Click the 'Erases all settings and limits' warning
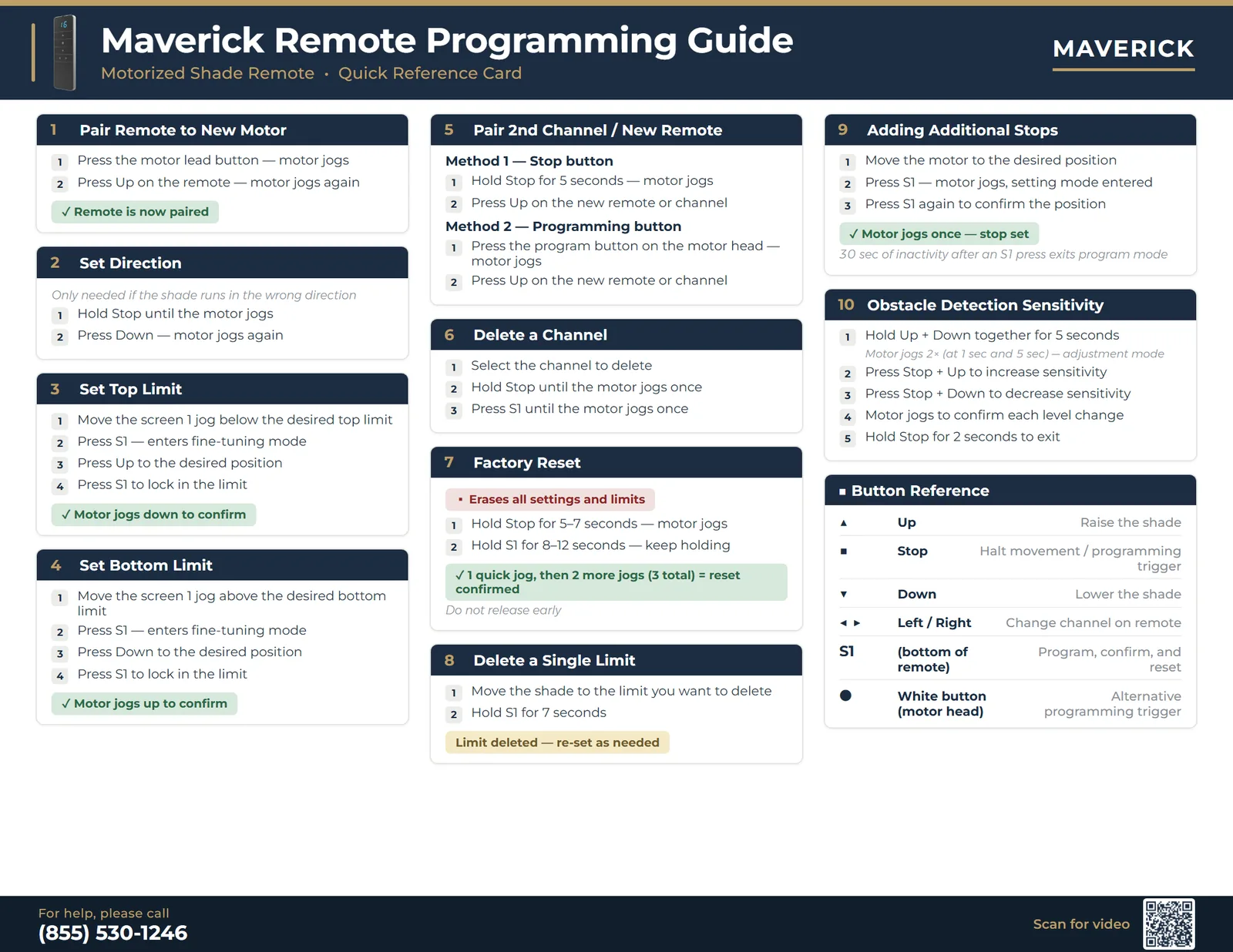The image size is (1233, 952). (x=550, y=500)
